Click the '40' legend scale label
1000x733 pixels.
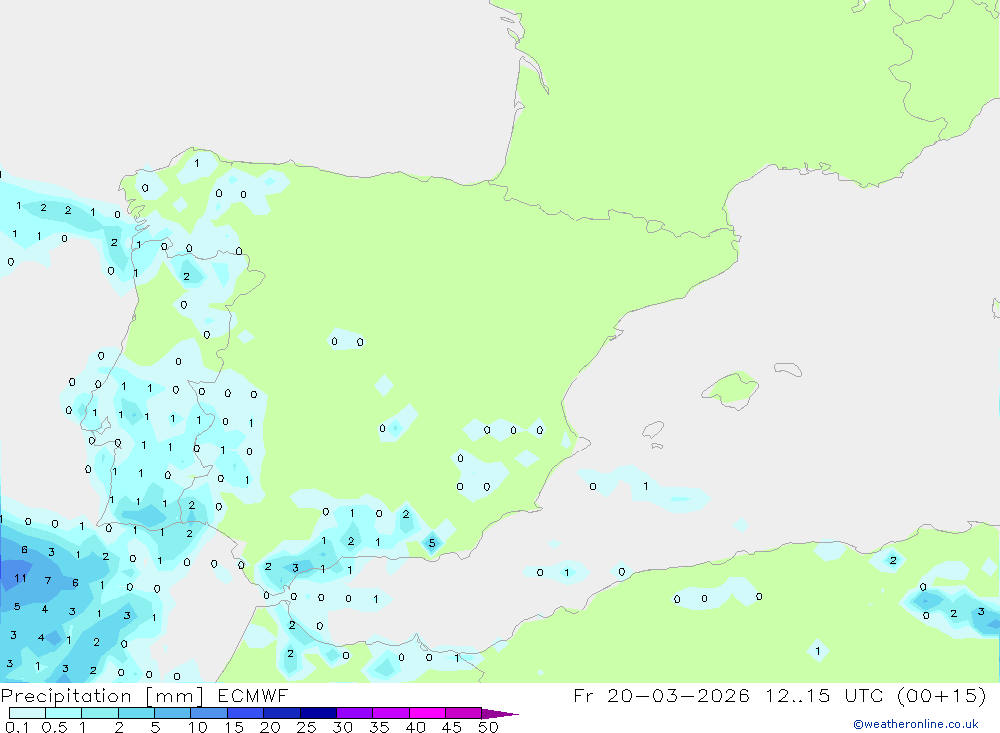pos(415,727)
